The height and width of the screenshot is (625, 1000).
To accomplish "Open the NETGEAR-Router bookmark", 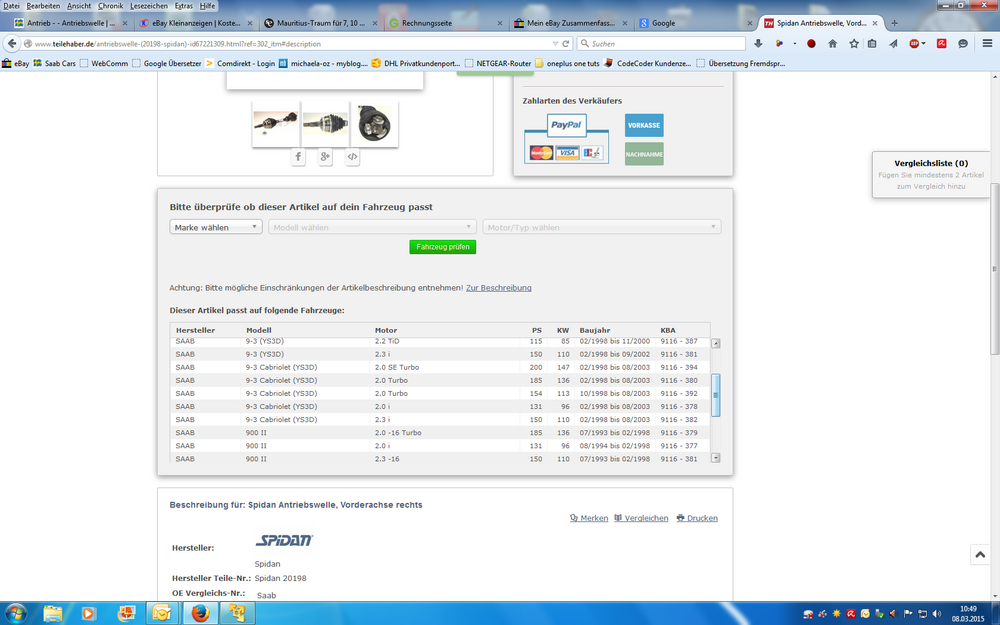I will (x=498, y=63).
